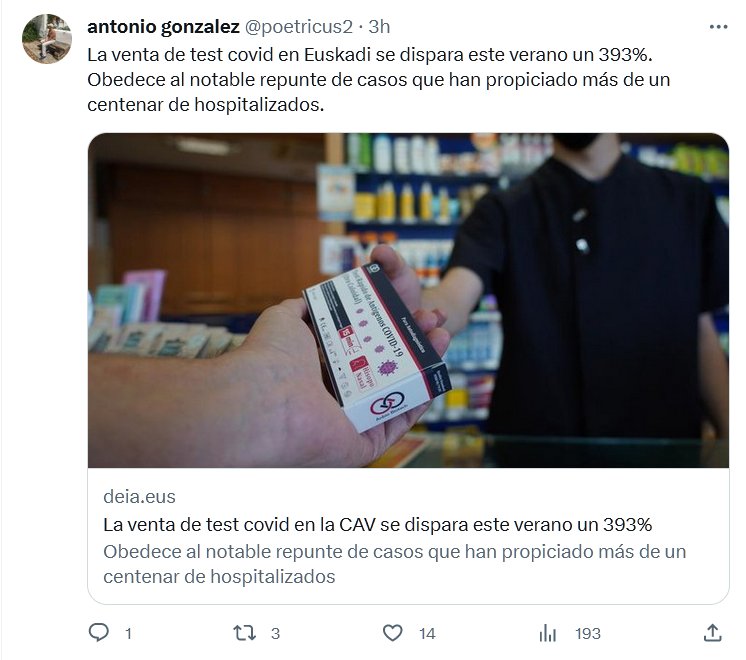Click the display name antonio gonzalez
This screenshot has width=746, height=660.
(x=163, y=27)
